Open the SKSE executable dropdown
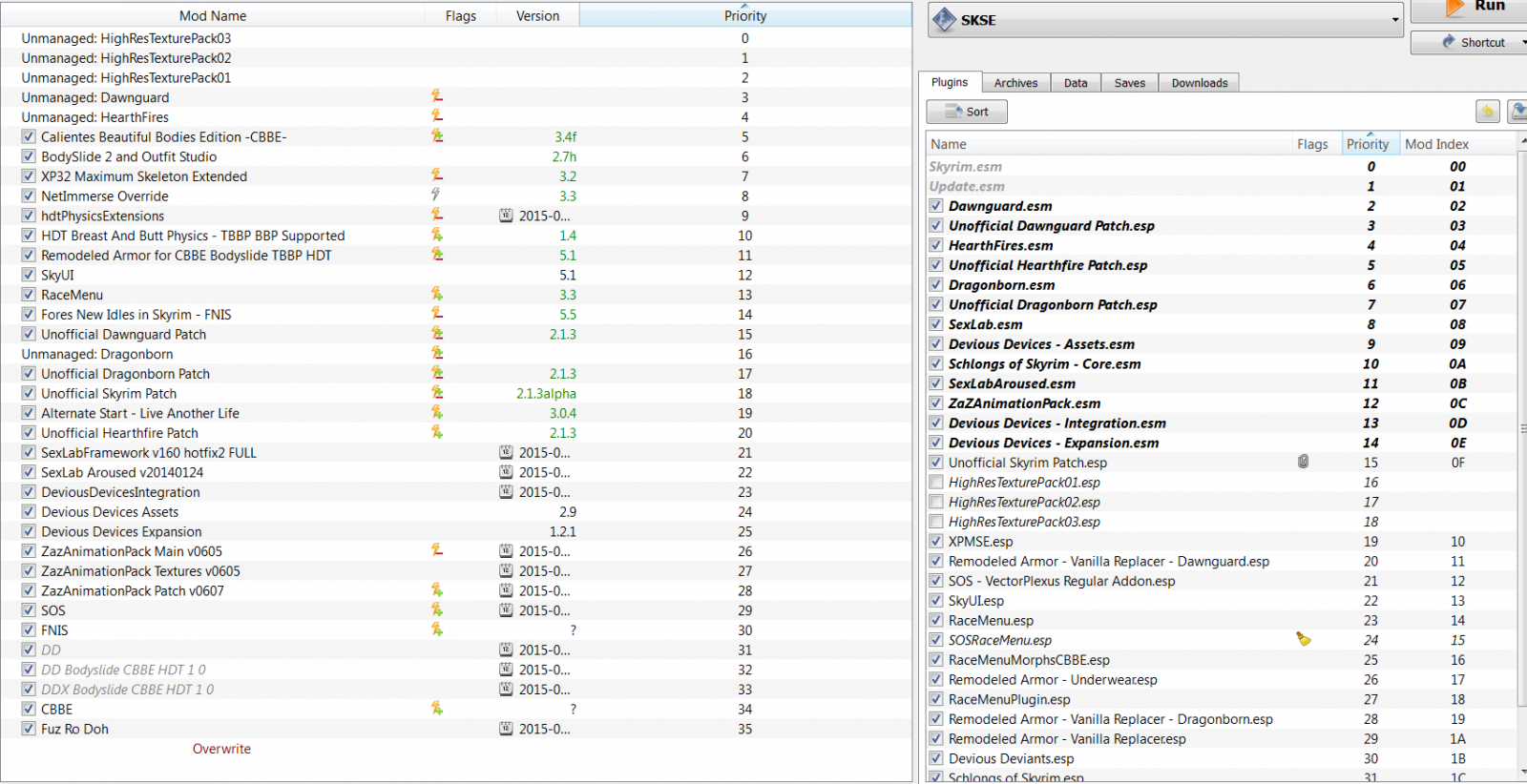Image resolution: width=1527 pixels, height=784 pixels. (1394, 20)
